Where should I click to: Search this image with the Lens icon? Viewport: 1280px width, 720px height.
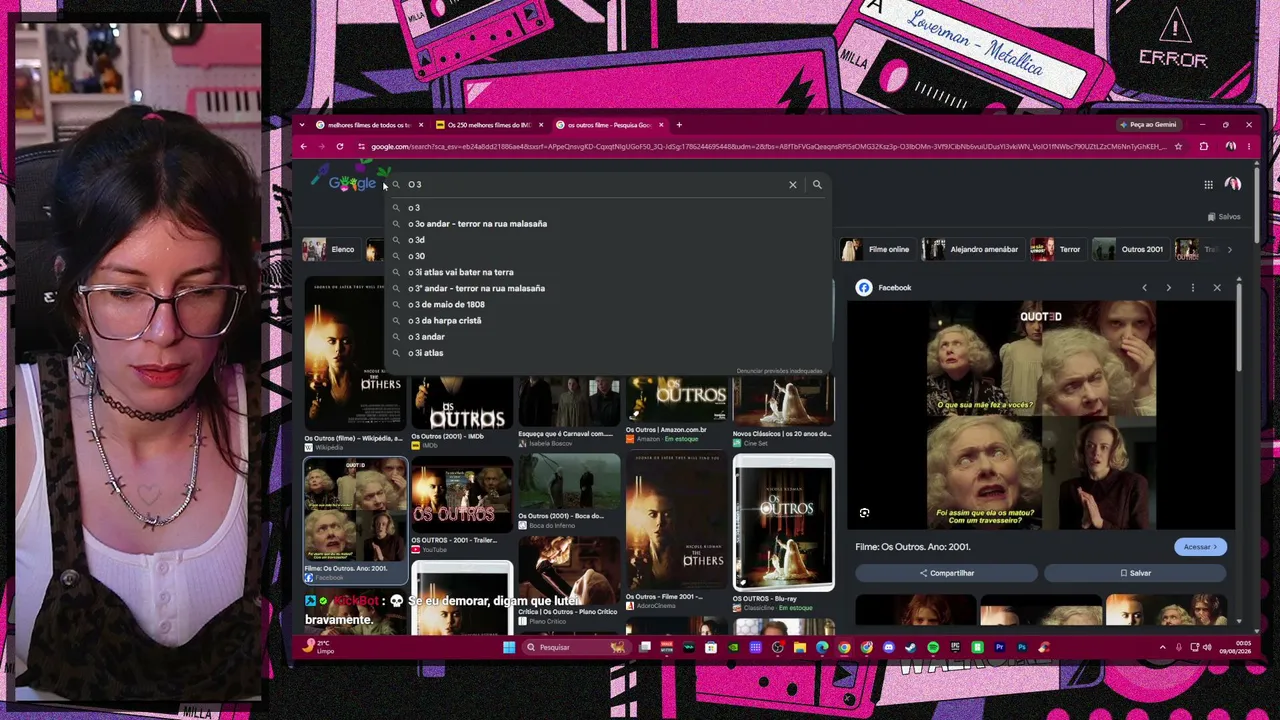864,513
